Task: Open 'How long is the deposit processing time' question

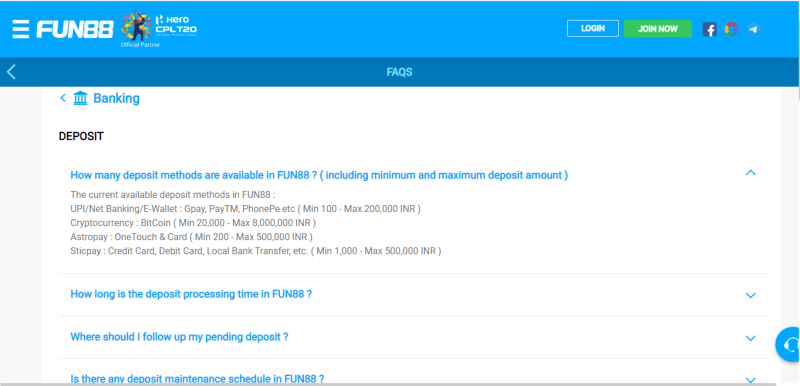Action: [x=191, y=294]
